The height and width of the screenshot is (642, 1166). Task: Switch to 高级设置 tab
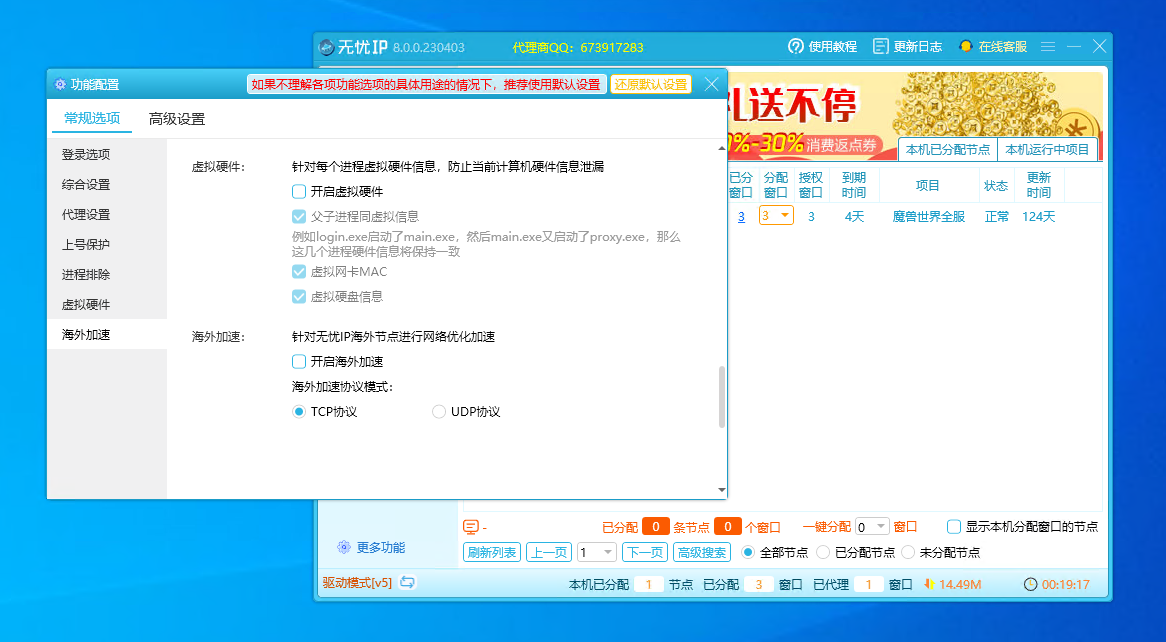[177, 118]
